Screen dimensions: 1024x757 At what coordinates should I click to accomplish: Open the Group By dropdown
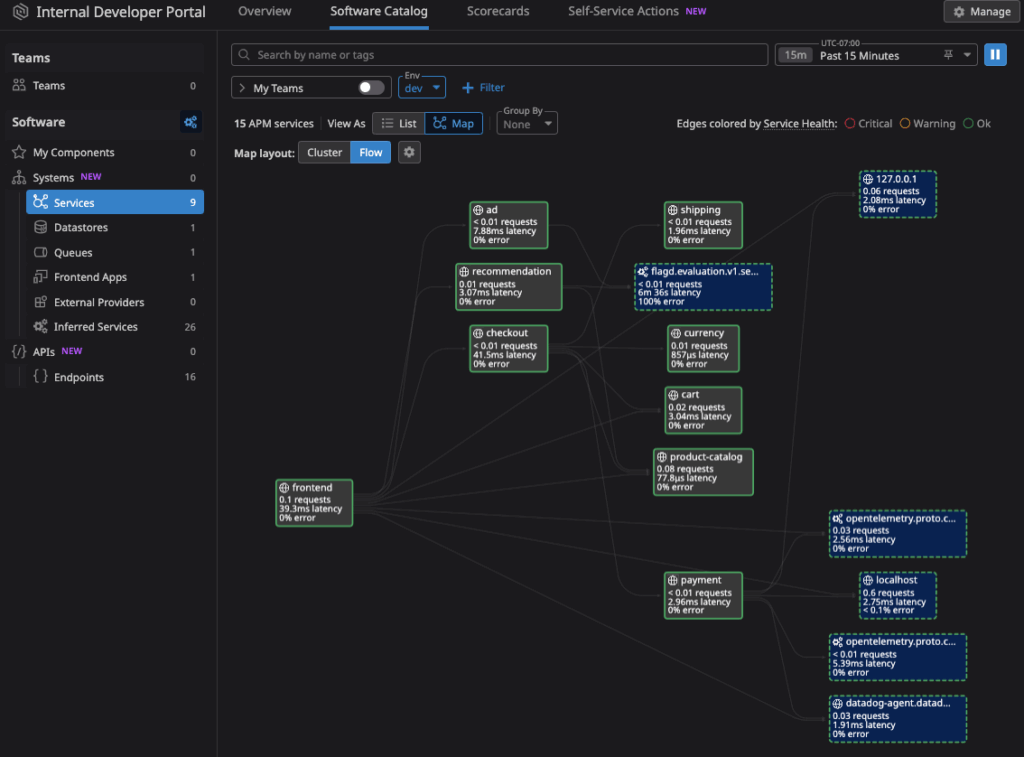[527, 124]
